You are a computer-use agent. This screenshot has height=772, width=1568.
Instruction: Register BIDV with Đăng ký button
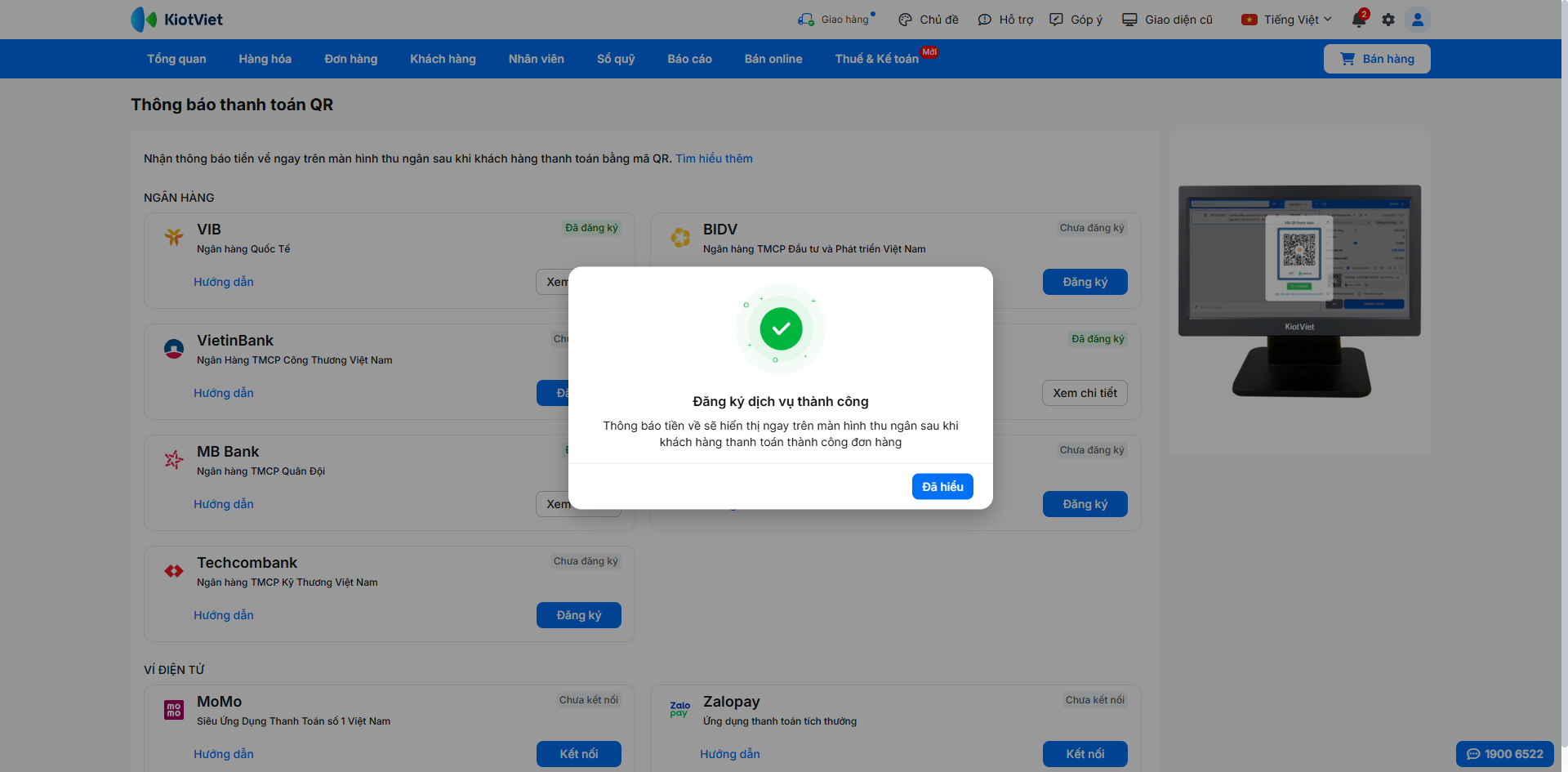(x=1085, y=282)
